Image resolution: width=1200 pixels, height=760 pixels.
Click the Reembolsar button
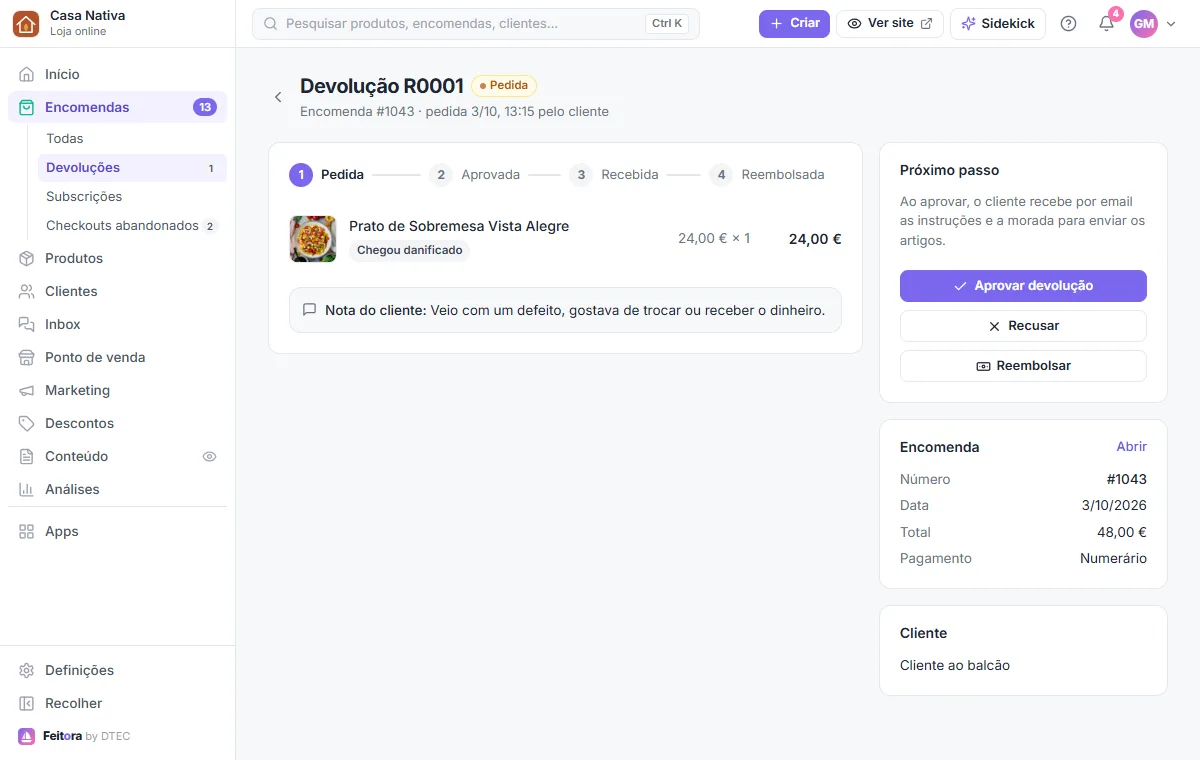click(x=1023, y=366)
